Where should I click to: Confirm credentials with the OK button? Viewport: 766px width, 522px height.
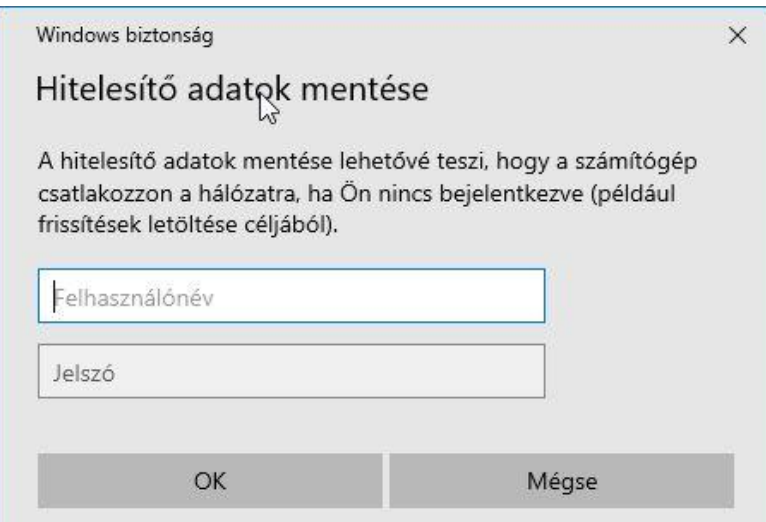210,481
